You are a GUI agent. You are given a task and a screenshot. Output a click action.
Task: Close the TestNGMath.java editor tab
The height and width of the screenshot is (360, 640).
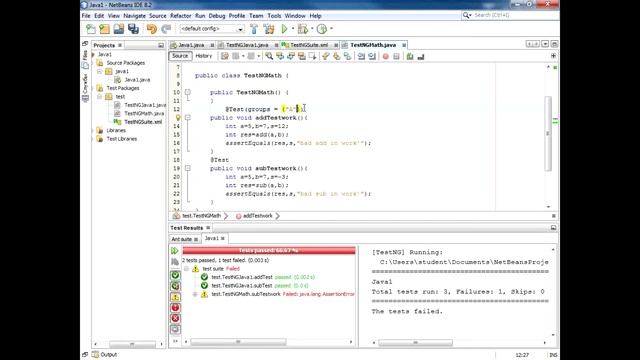click(404, 45)
